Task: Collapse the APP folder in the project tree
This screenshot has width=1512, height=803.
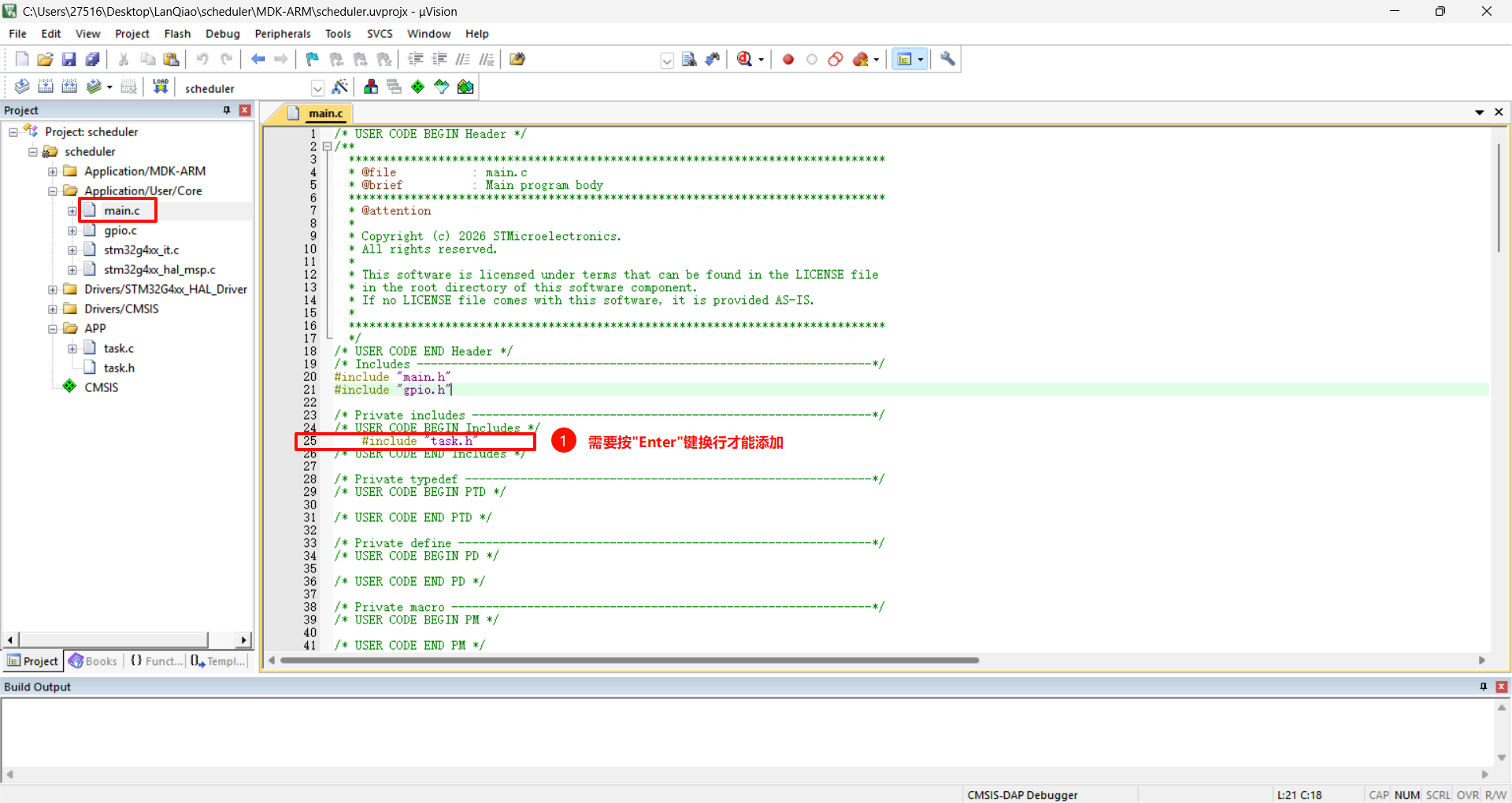Action: [x=53, y=329]
